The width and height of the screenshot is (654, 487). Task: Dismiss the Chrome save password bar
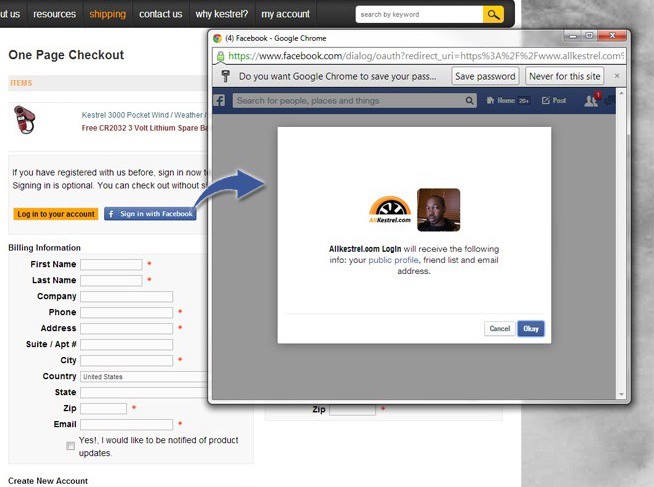click(617, 76)
